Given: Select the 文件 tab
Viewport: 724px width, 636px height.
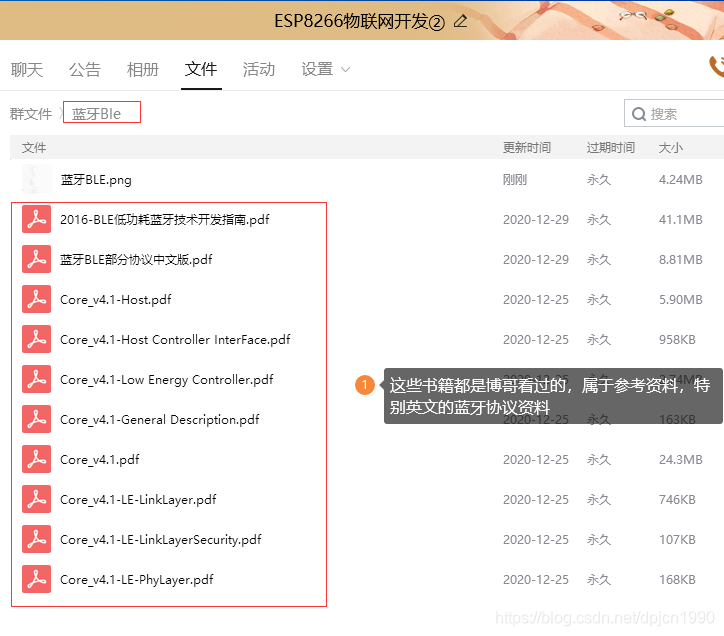Looking at the screenshot, I should tap(201, 70).
